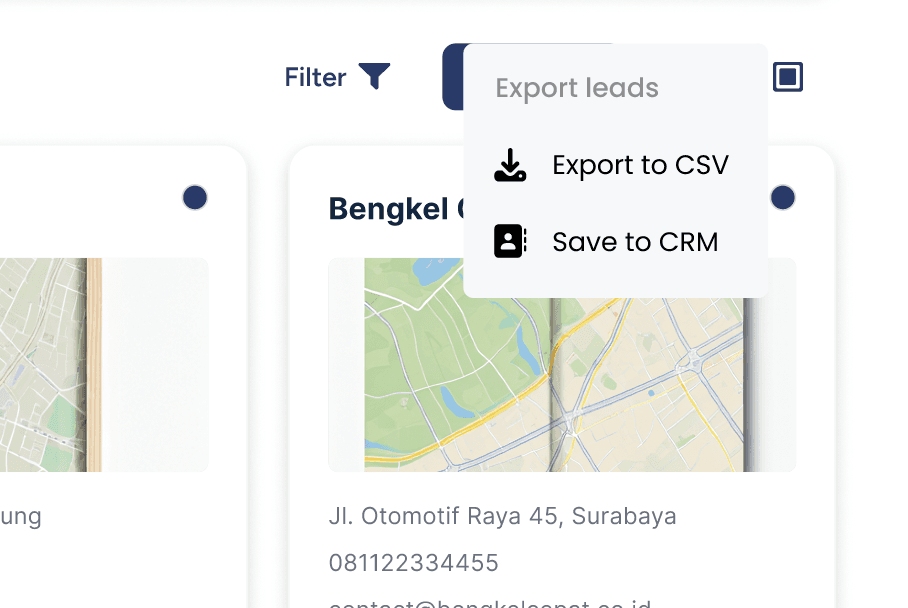Click the Filter funnel icon

[374, 76]
